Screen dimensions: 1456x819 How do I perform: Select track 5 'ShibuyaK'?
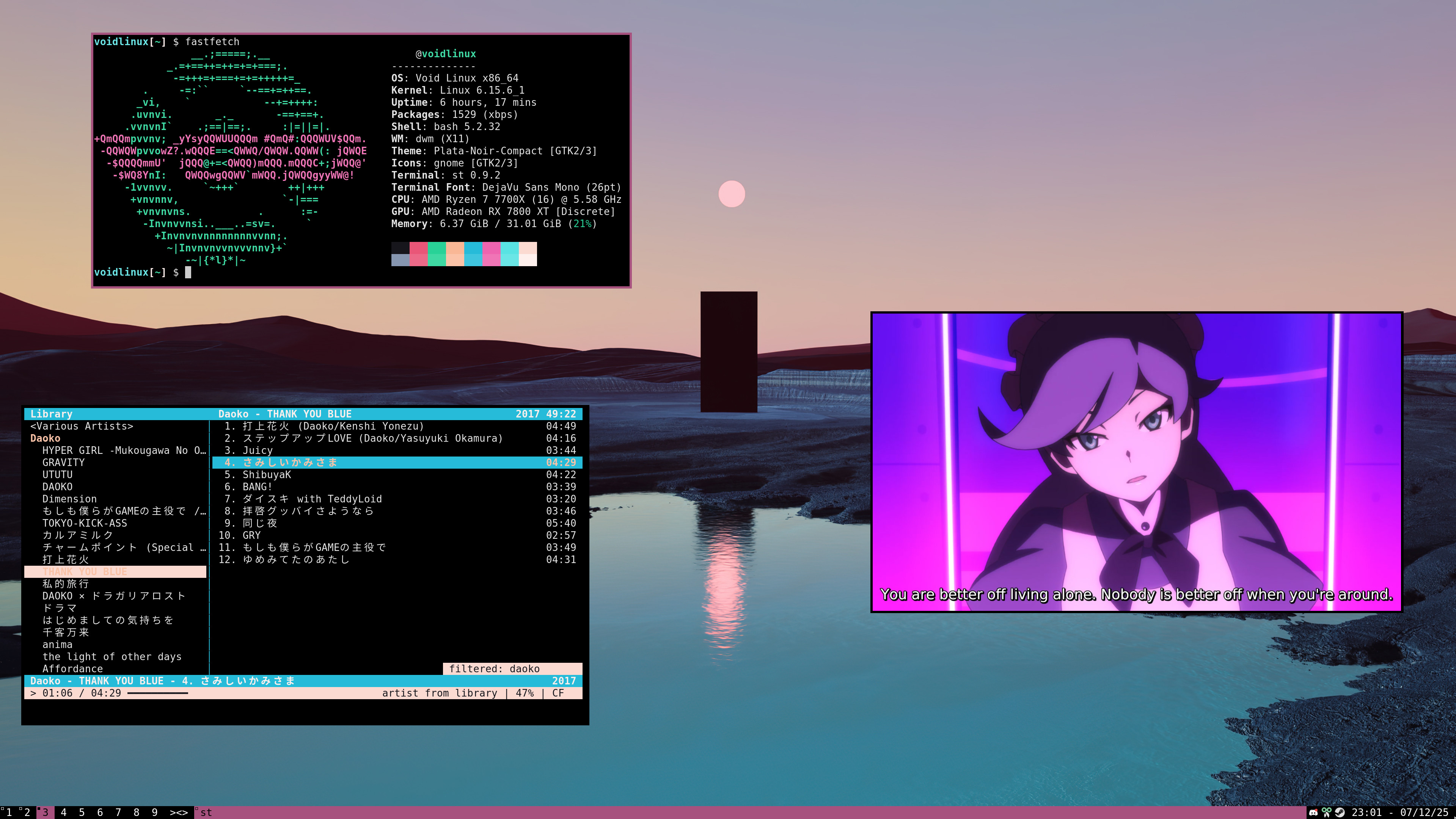coord(397,475)
